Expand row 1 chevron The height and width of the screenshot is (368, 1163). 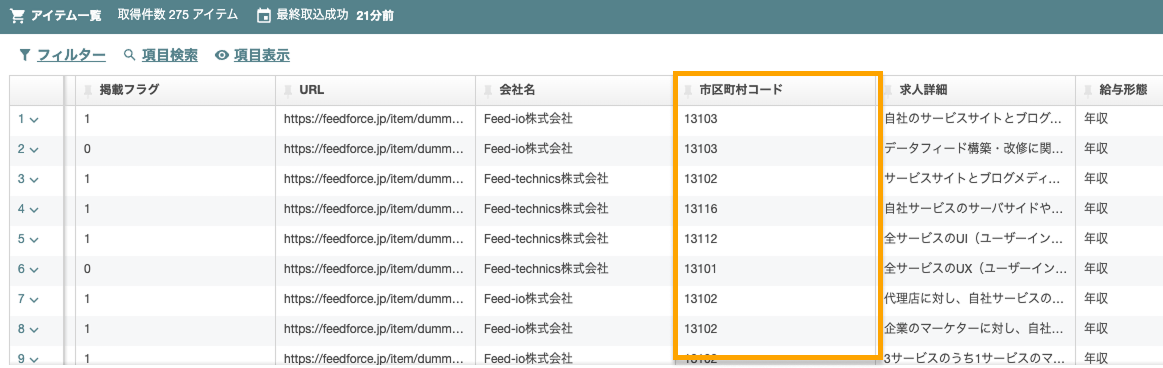pyautogui.click(x=34, y=119)
